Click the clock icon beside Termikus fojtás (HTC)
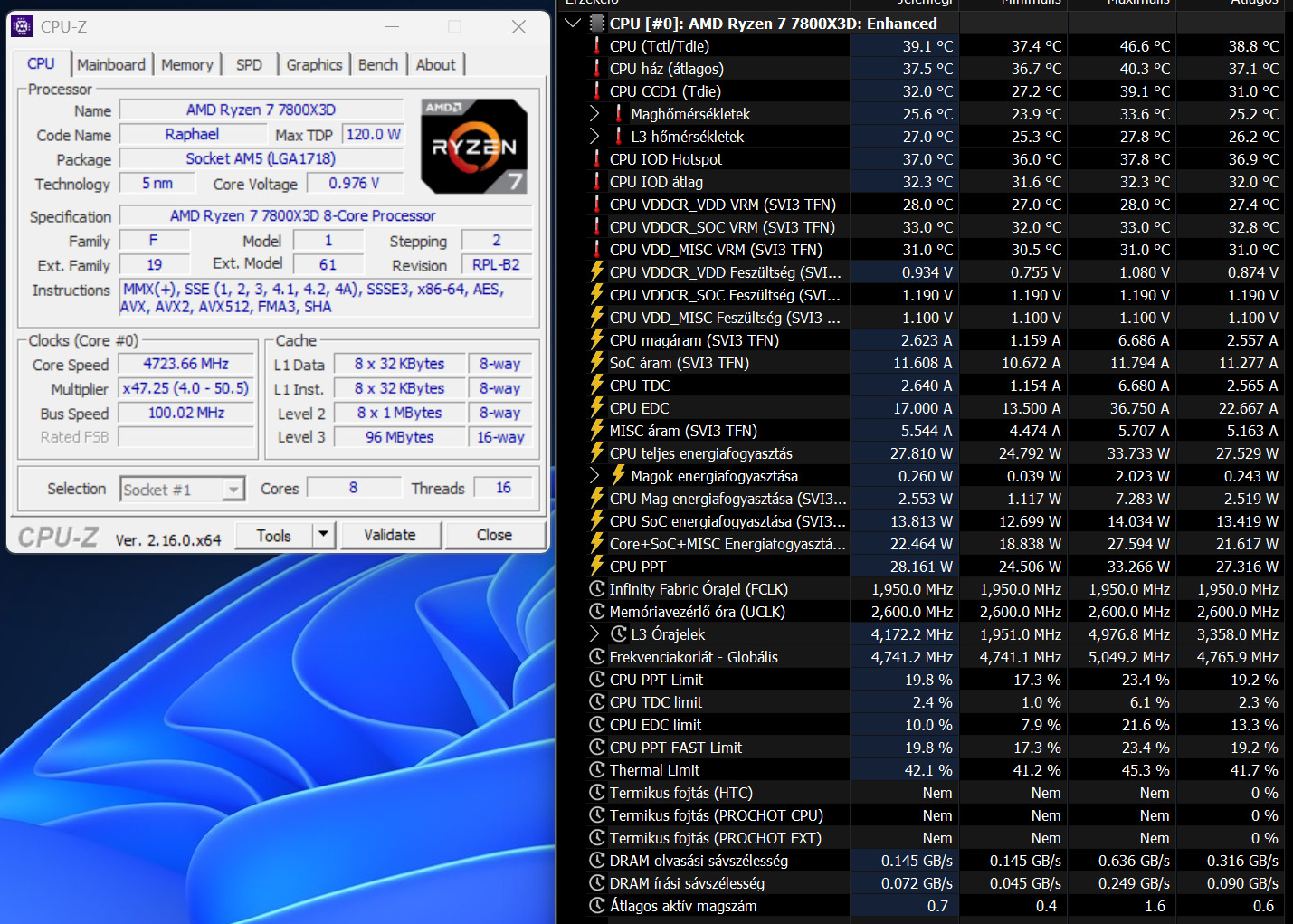 click(597, 792)
